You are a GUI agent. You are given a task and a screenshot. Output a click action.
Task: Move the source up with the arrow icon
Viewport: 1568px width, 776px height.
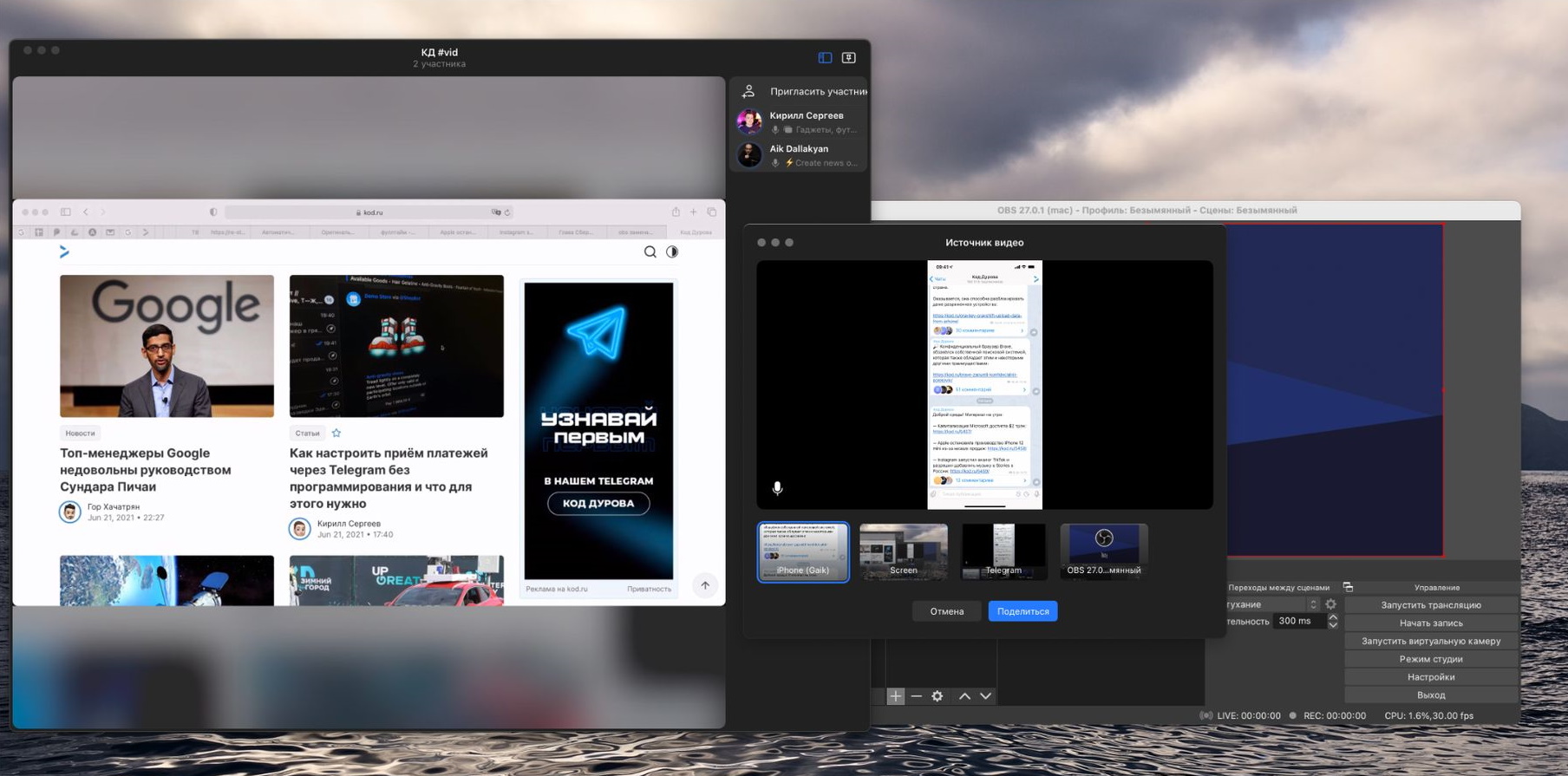coord(964,696)
